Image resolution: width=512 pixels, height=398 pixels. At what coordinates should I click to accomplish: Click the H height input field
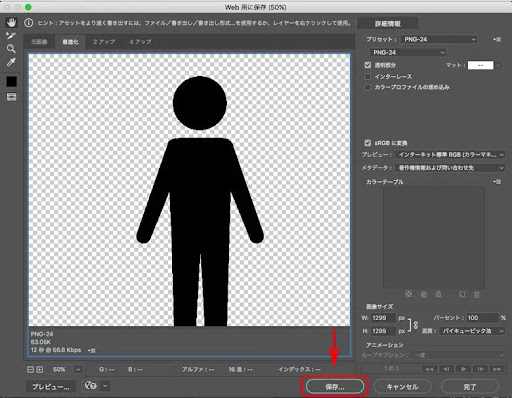[x=384, y=331]
